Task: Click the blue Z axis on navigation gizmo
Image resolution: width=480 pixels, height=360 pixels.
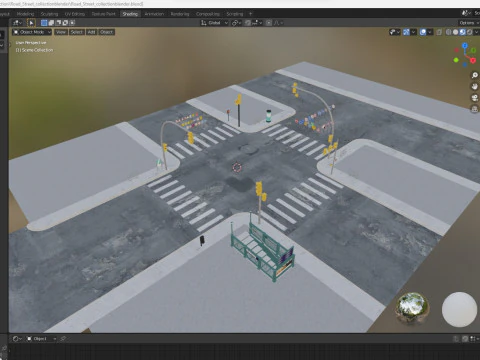Action: pyautogui.click(x=465, y=45)
